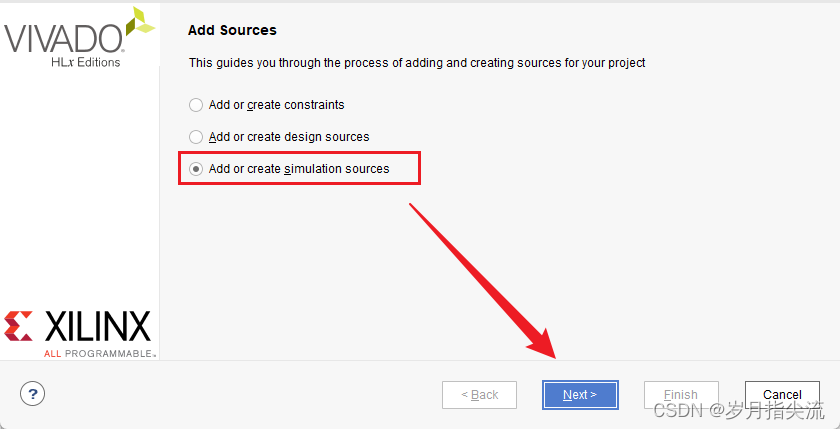Select the design sources radio button circle
840x429 pixels.
[196, 137]
